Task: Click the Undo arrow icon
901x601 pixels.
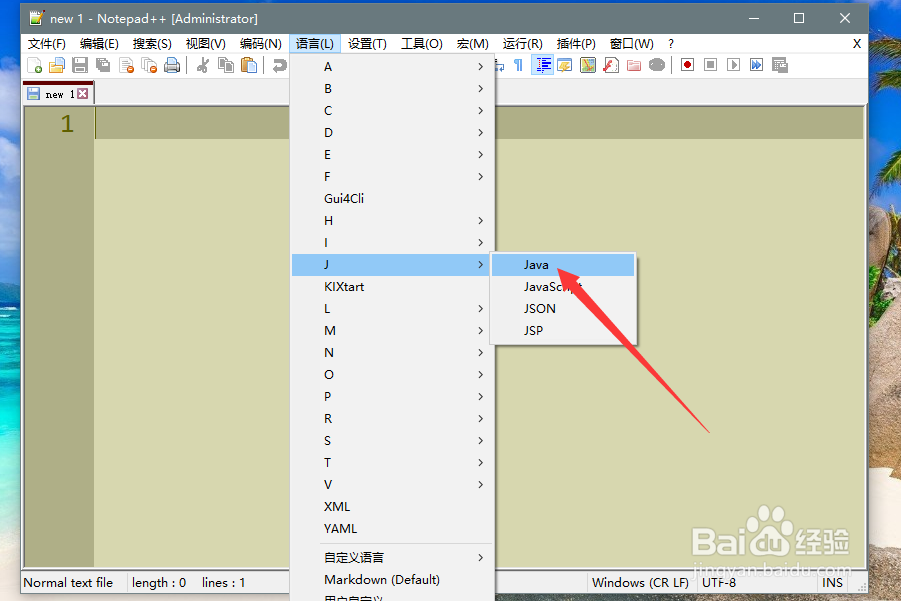Action: point(279,66)
